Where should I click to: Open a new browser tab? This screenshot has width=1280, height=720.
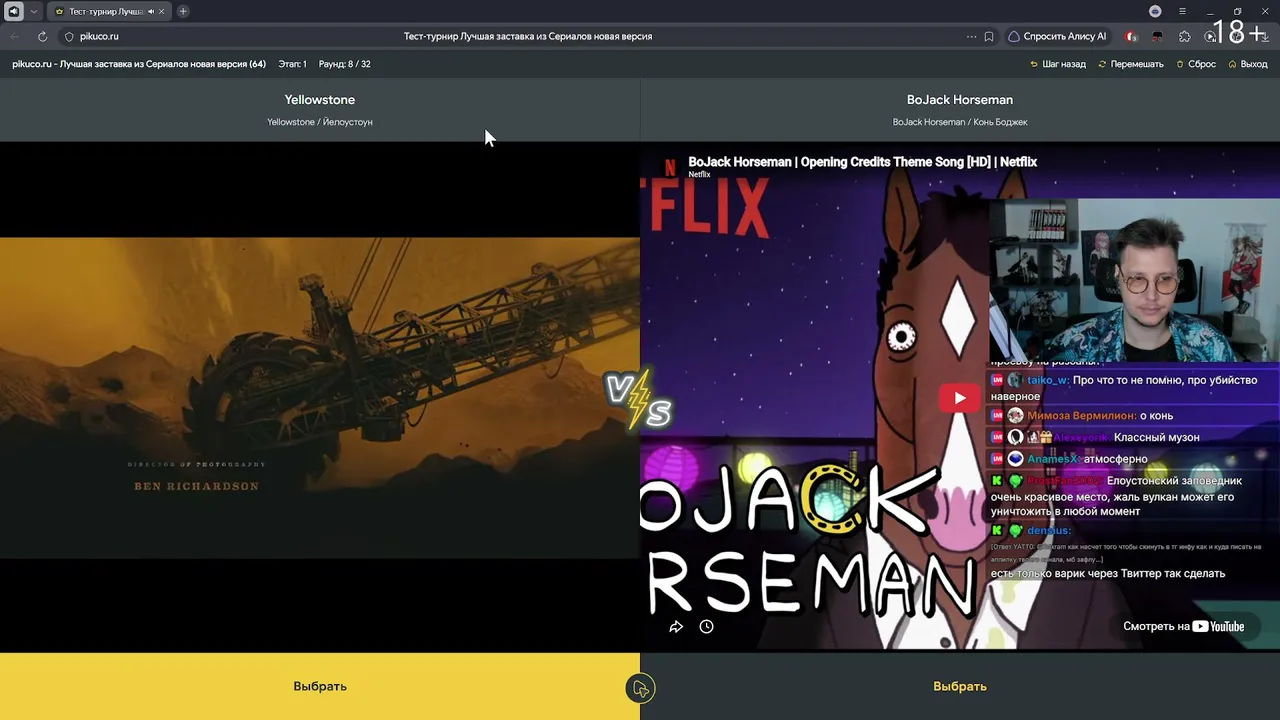[183, 11]
